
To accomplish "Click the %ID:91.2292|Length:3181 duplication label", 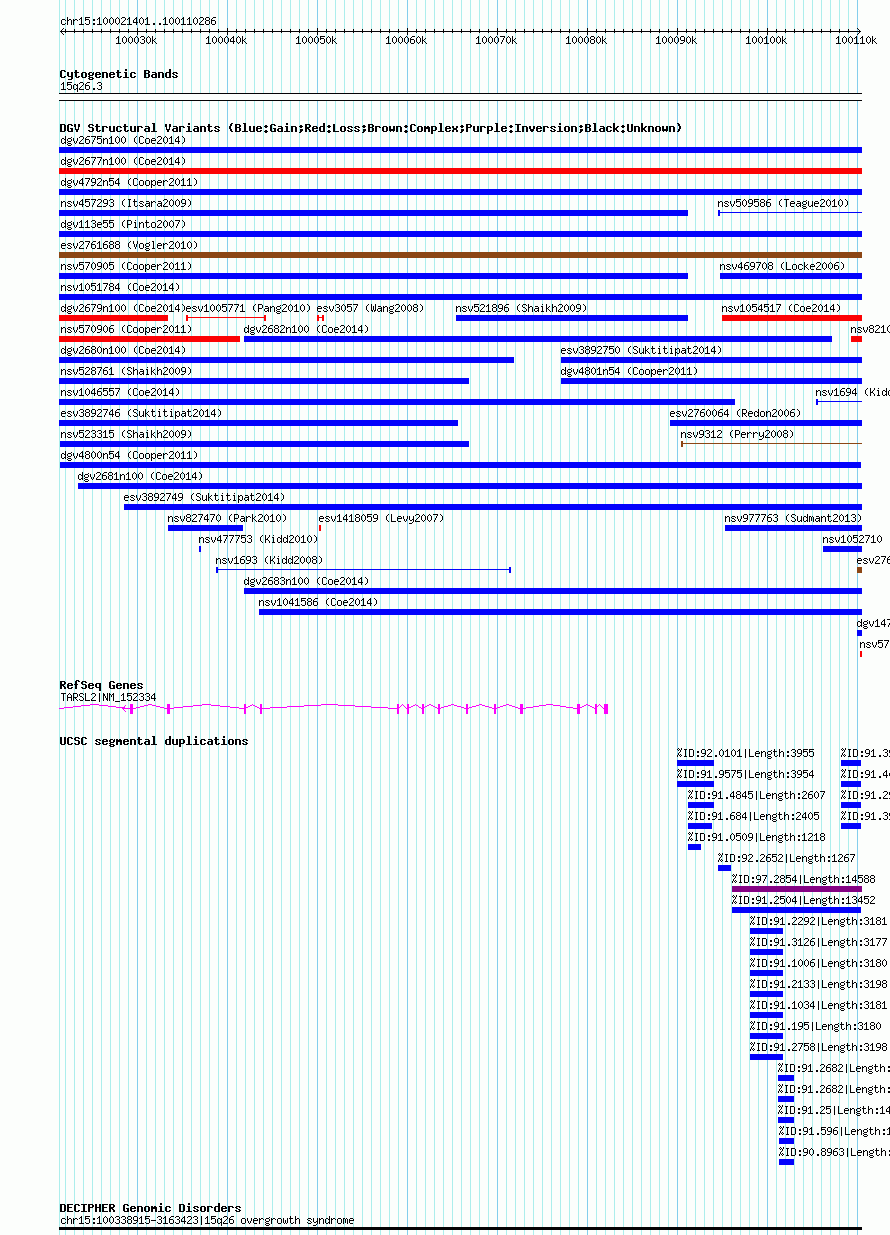I will point(819,921).
